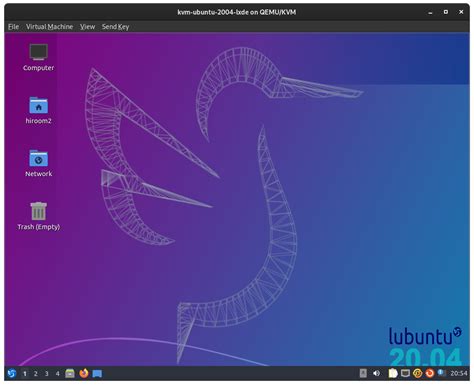
Task: Open the volume speaker icon
Action: click(x=376, y=373)
